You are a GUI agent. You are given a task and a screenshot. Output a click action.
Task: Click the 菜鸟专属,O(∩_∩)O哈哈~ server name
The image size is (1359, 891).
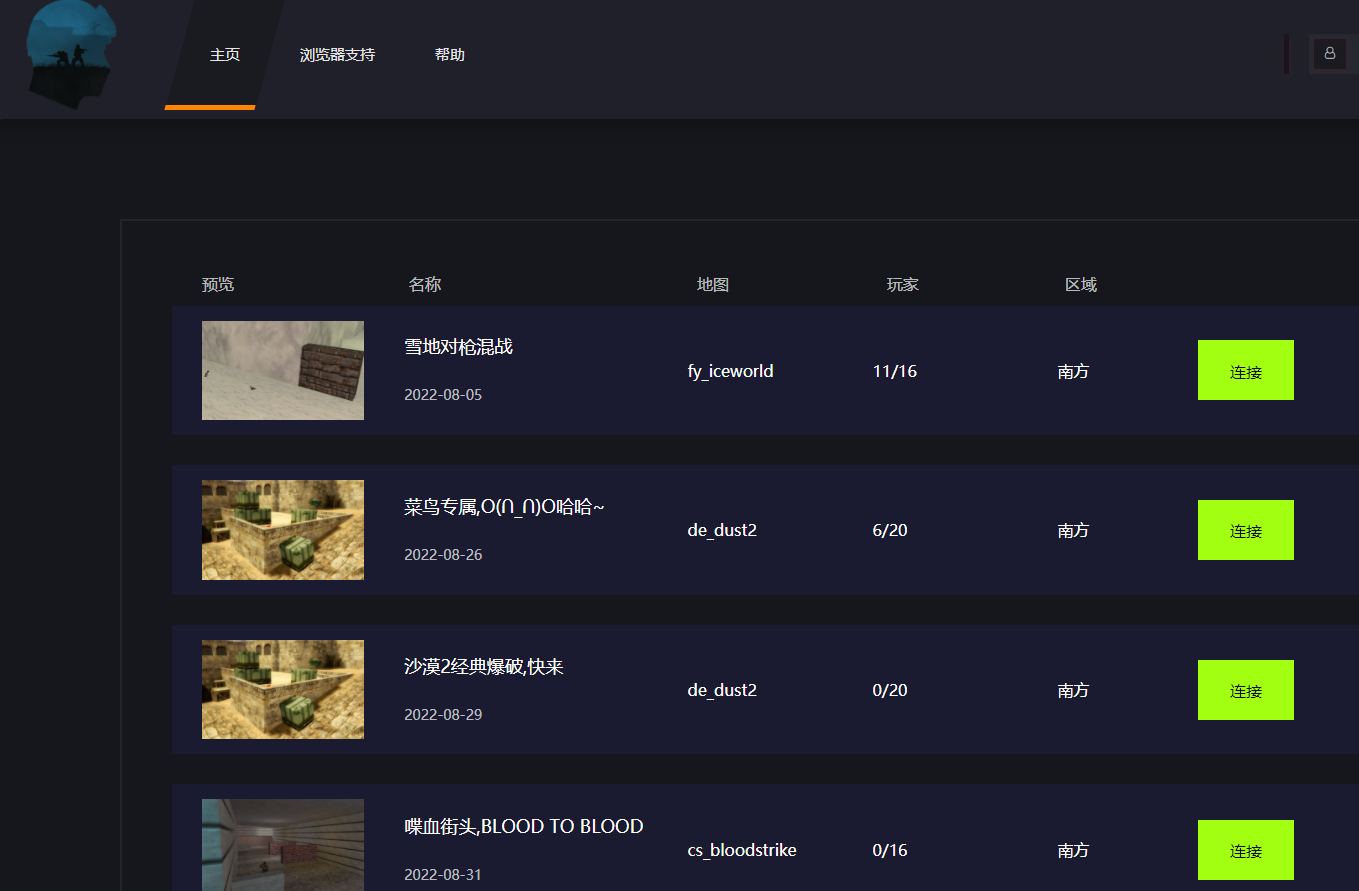(504, 507)
